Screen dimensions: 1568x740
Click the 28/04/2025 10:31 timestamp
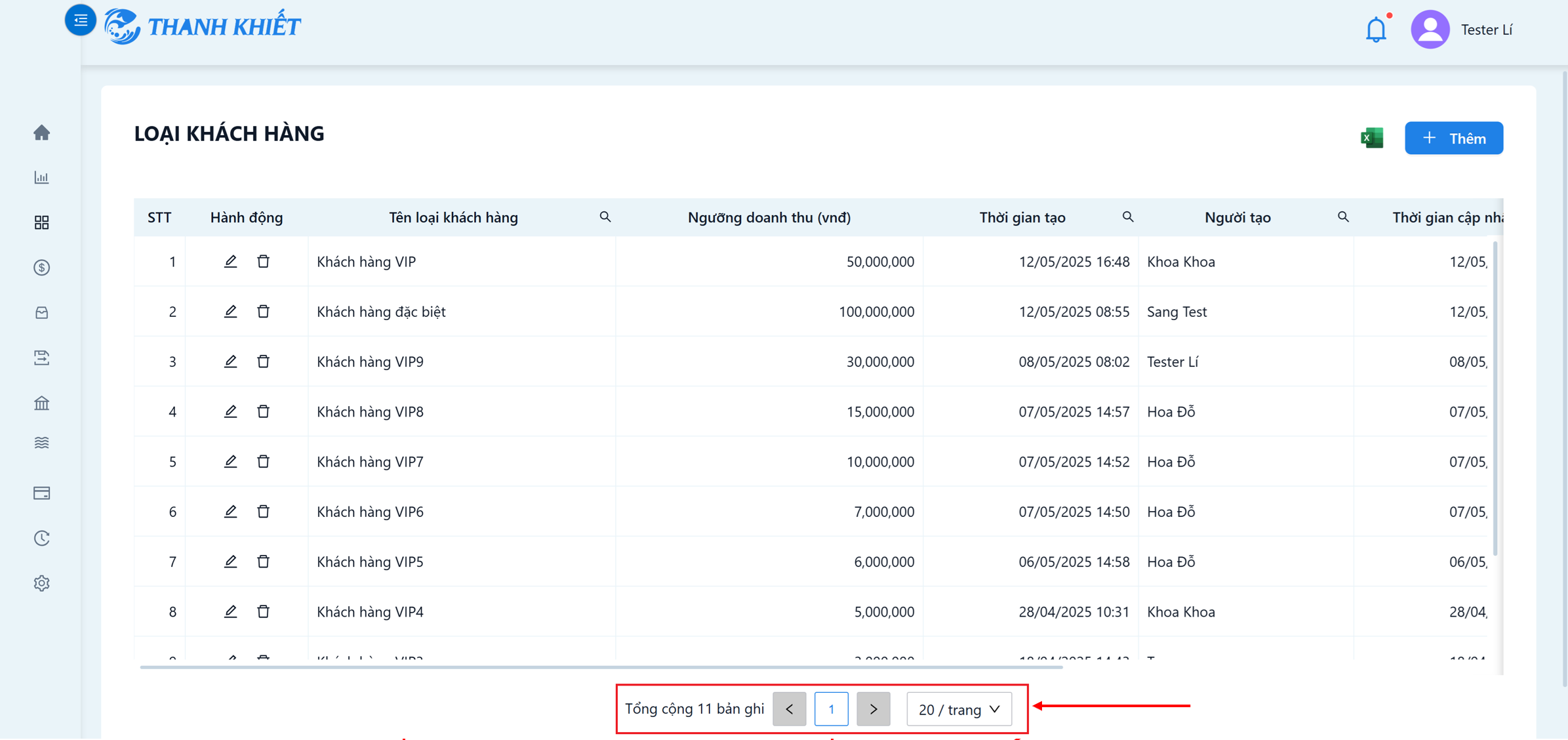[1074, 611]
